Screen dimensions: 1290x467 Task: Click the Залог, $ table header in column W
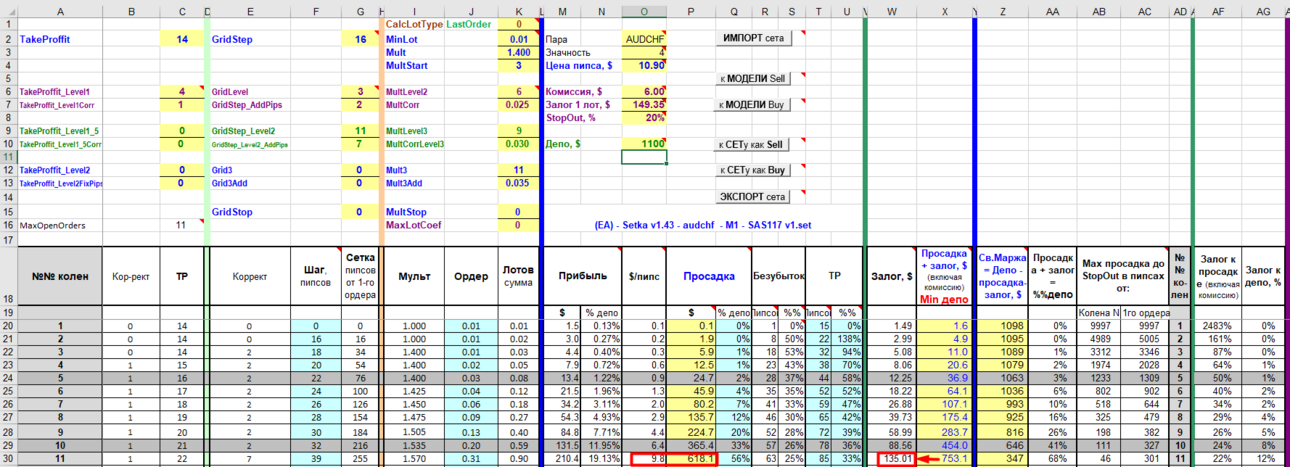[x=890, y=276]
